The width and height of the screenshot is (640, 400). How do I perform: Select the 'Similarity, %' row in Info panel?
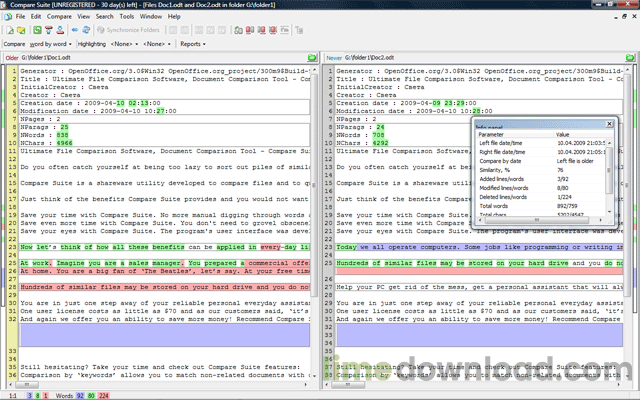pyautogui.click(x=541, y=170)
